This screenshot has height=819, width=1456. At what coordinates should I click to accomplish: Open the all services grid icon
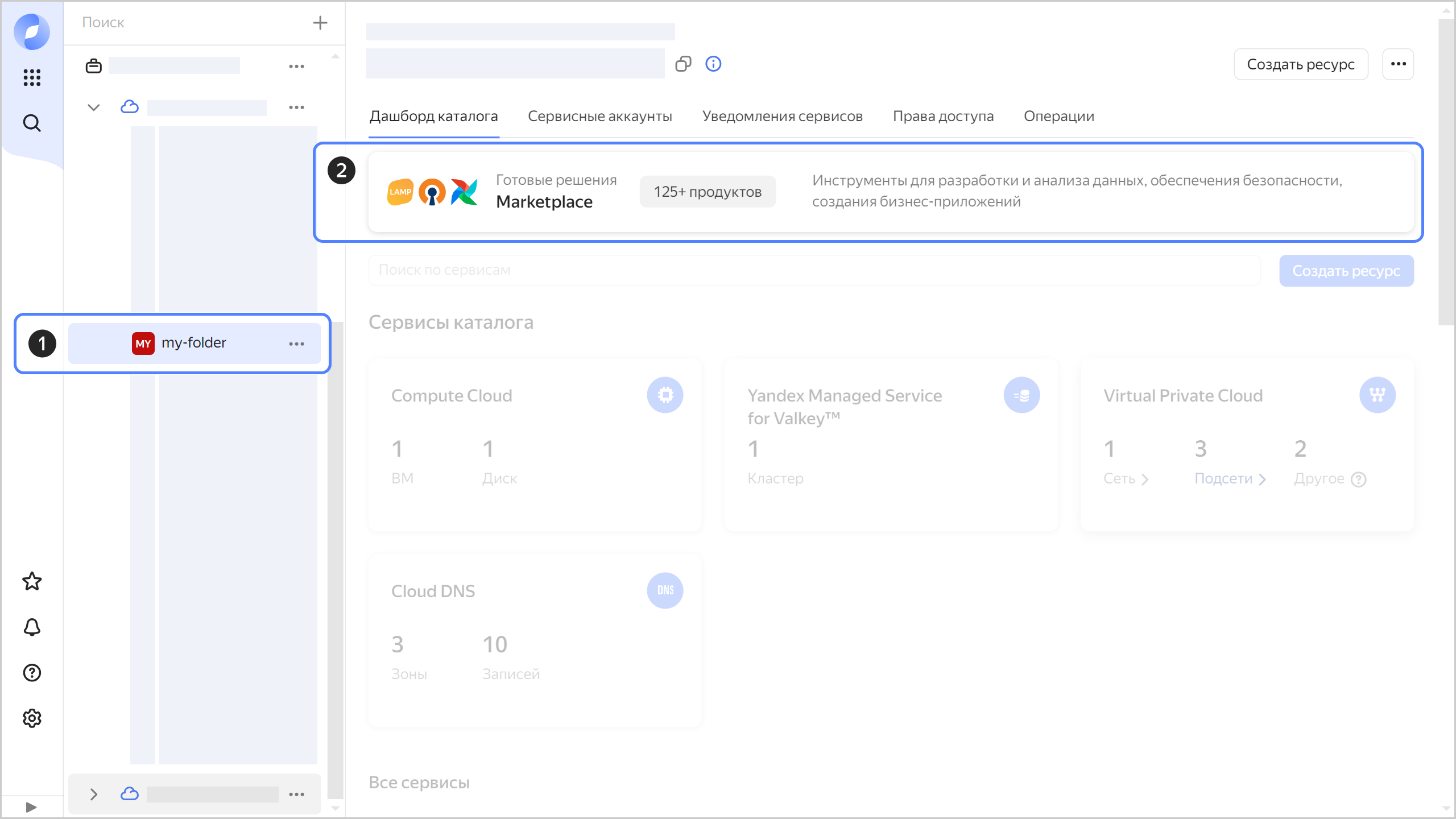click(32, 77)
